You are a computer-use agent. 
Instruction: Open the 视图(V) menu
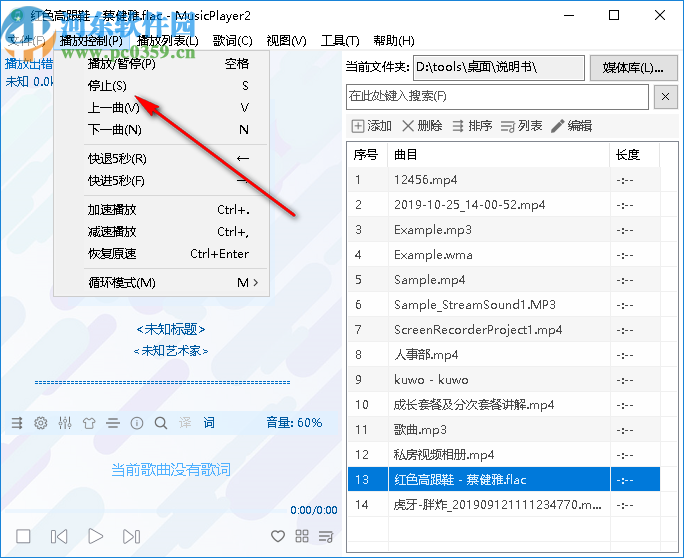pyautogui.click(x=287, y=41)
